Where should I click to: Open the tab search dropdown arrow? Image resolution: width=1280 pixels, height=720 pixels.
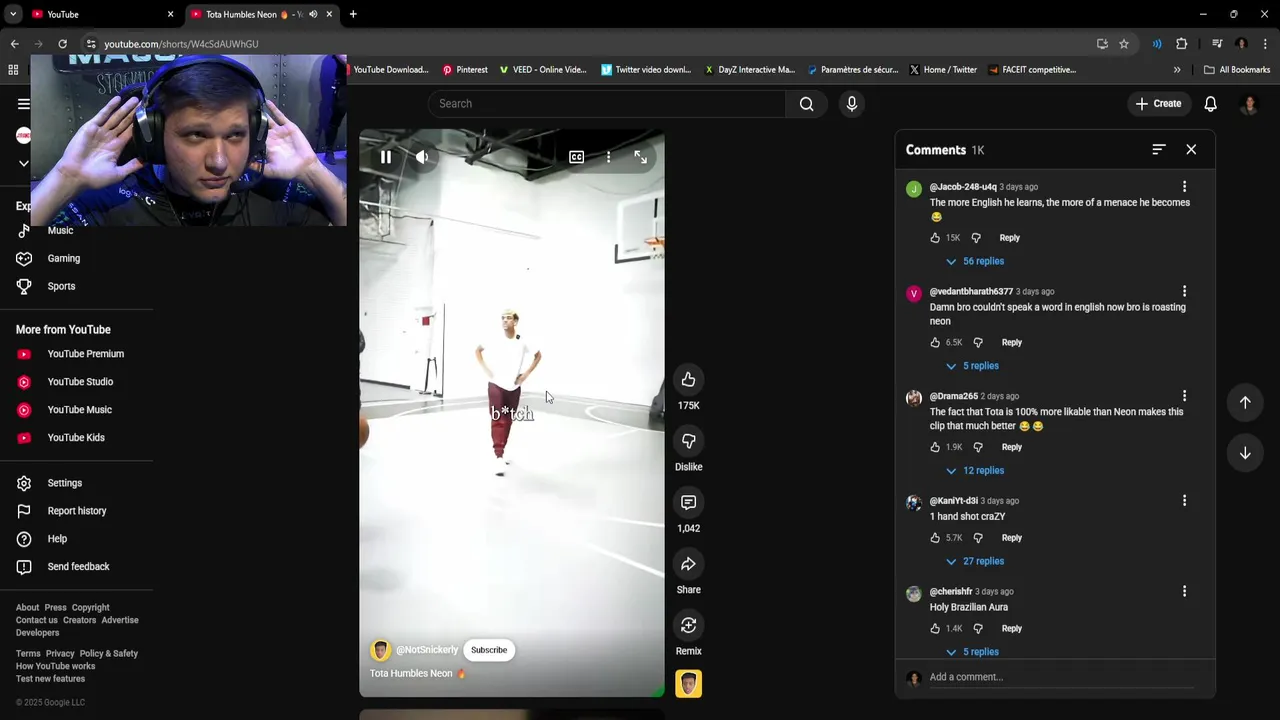13,14
